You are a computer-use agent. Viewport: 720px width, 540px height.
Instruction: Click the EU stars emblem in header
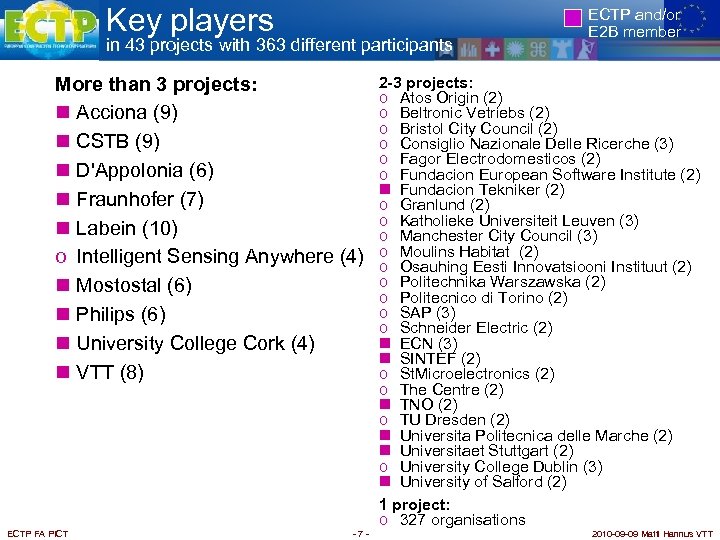693,20
